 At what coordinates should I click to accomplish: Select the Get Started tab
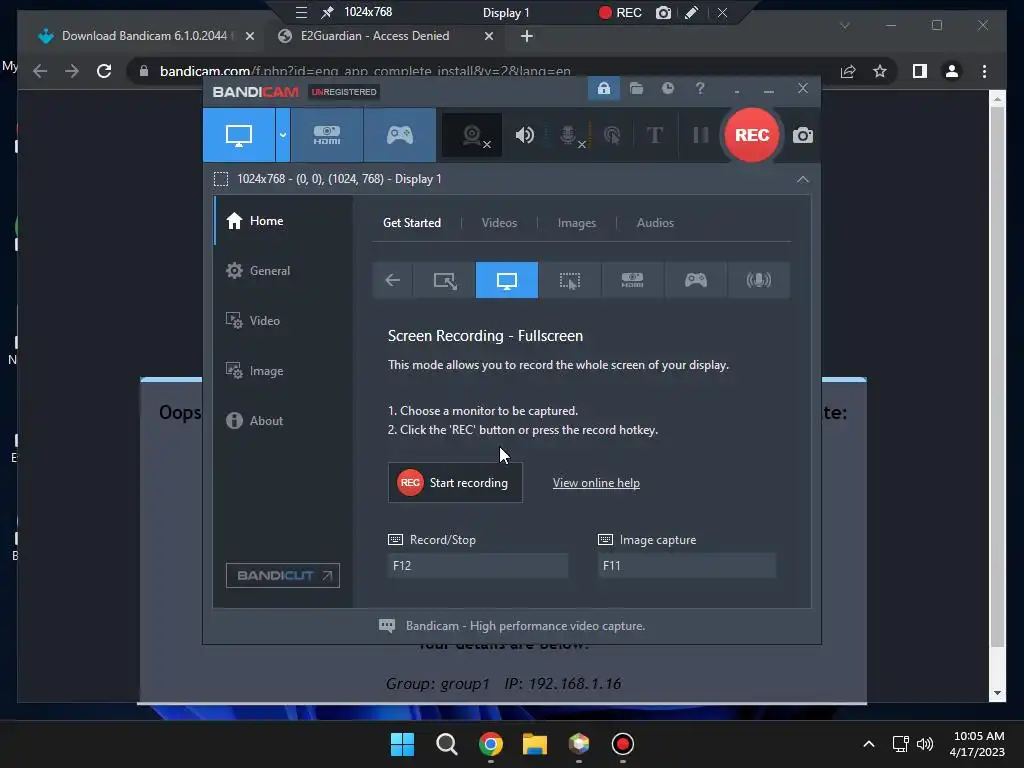411,223
